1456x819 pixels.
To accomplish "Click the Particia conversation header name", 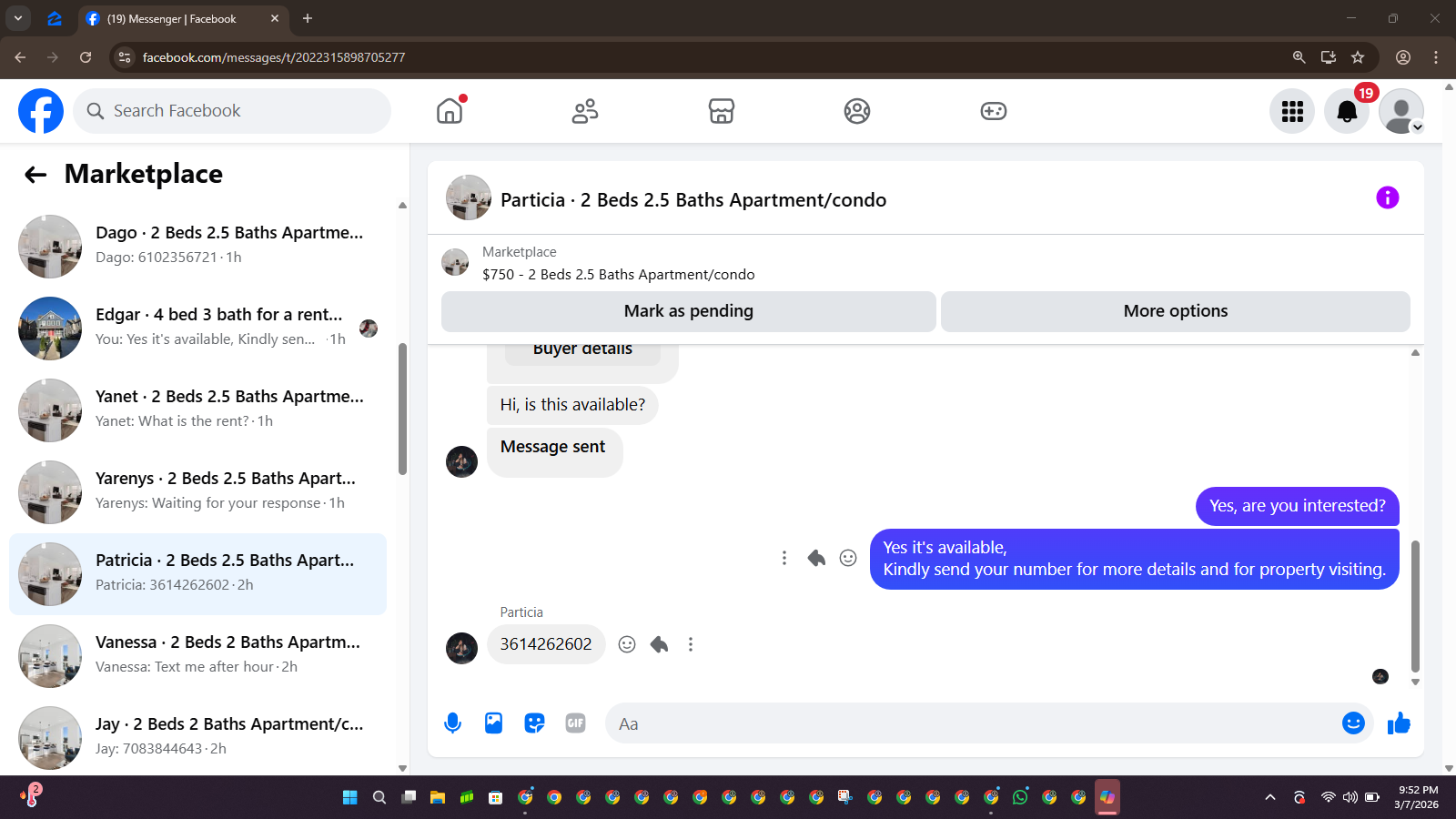I will pyautogui.click(x=693, y=200).
